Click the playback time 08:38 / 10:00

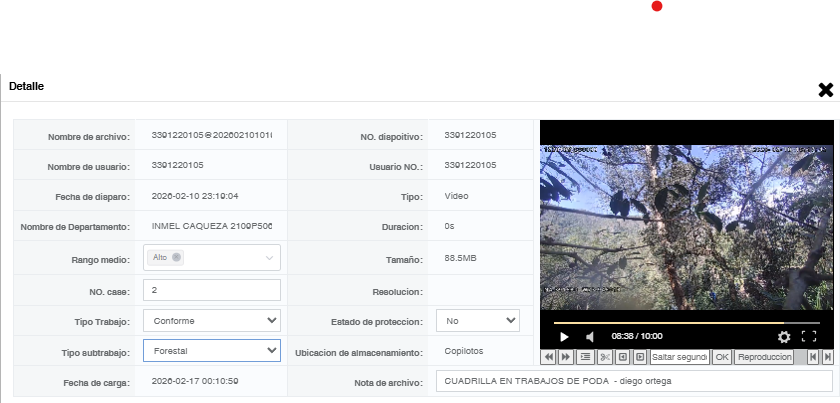click(637, 337)
